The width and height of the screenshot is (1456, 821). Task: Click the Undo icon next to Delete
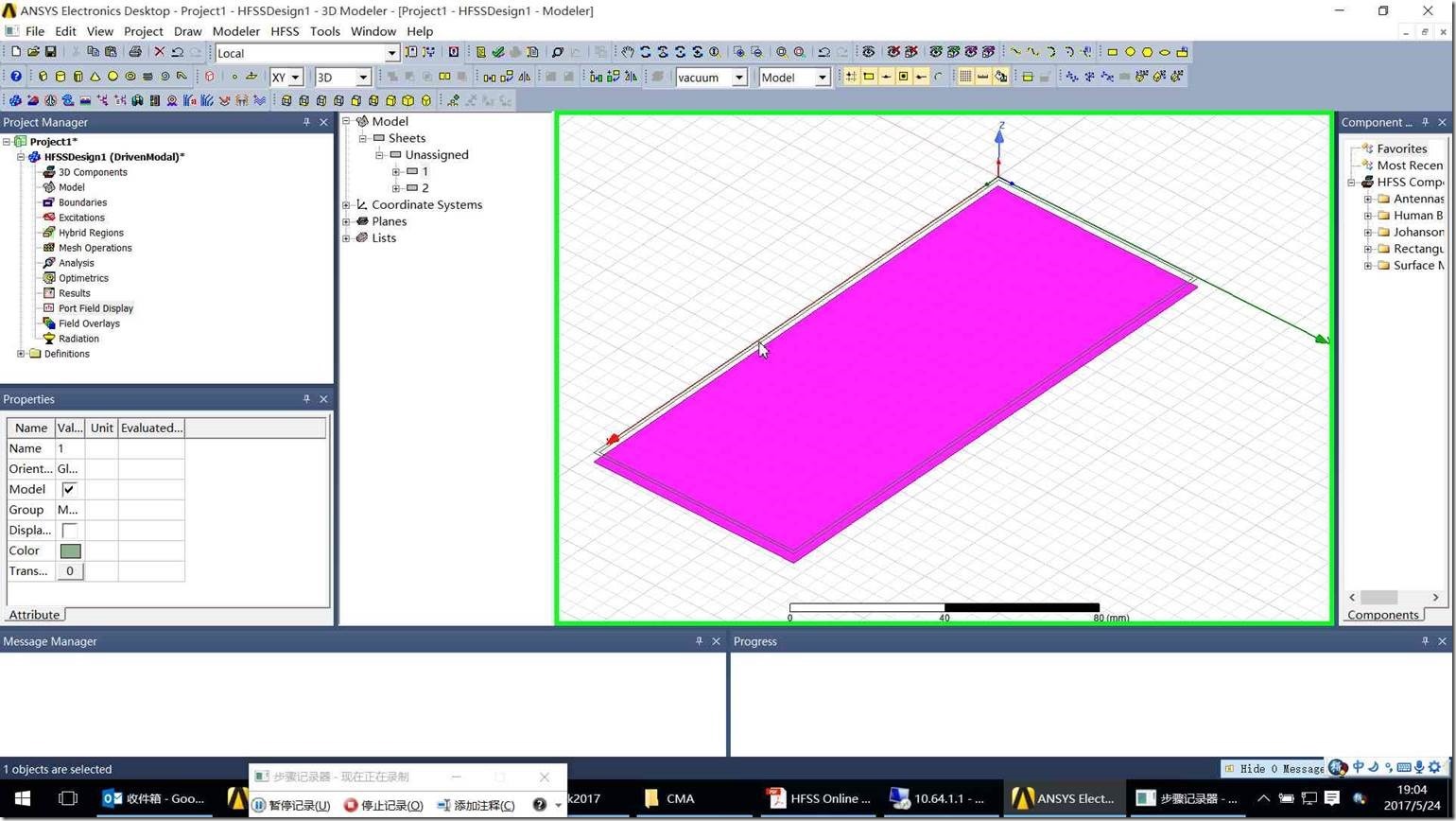[177, 52]
